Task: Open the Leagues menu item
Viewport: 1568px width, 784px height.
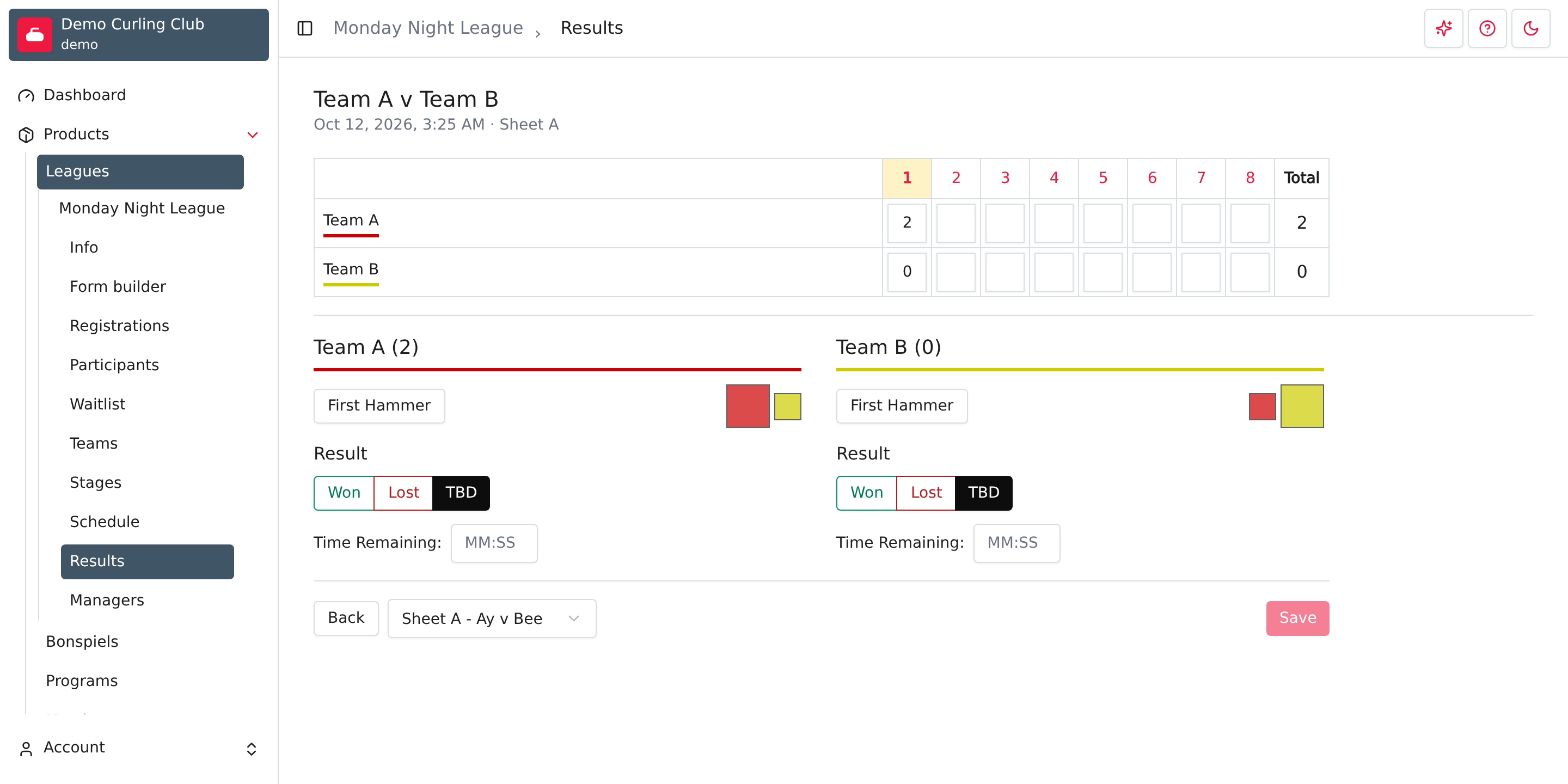Action: point(140,171)
